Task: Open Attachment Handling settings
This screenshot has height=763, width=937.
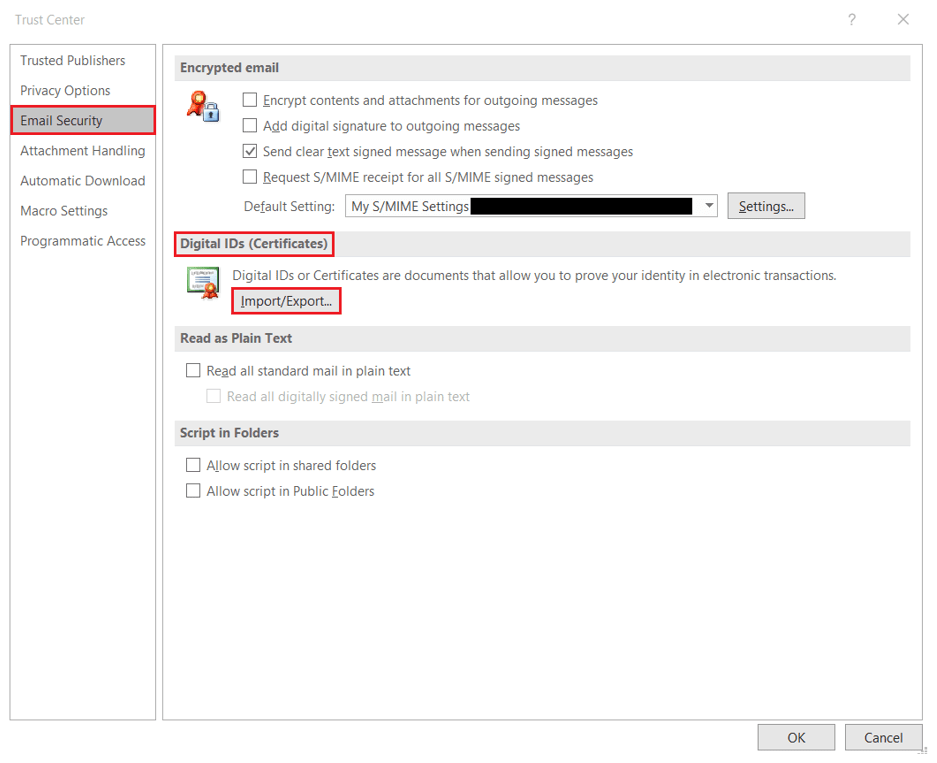Action: (82, 150)
